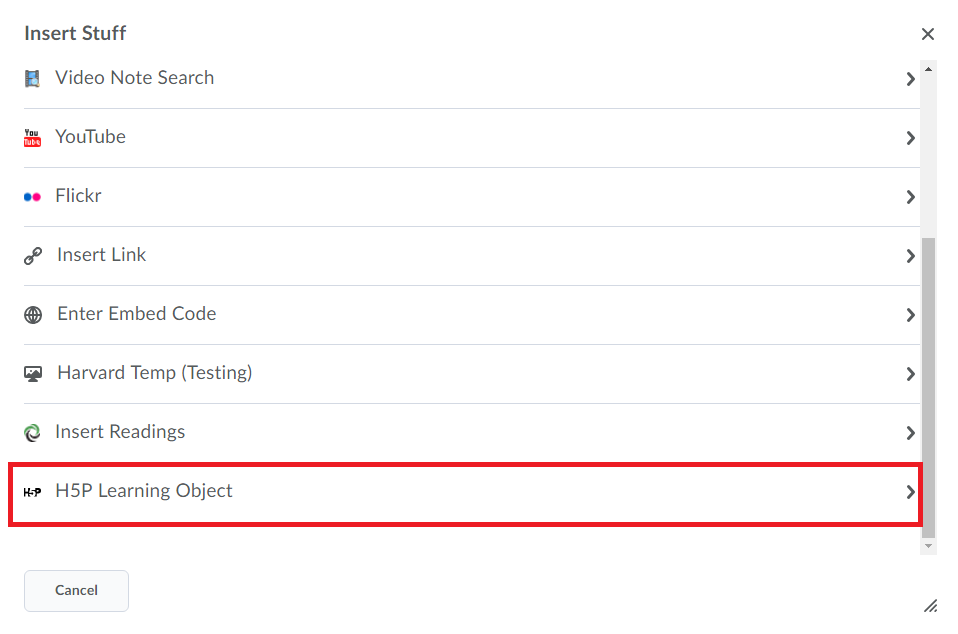Click the Enter Embed Code globe icon
Screen dimensions: 958x634
pos(33,315)
